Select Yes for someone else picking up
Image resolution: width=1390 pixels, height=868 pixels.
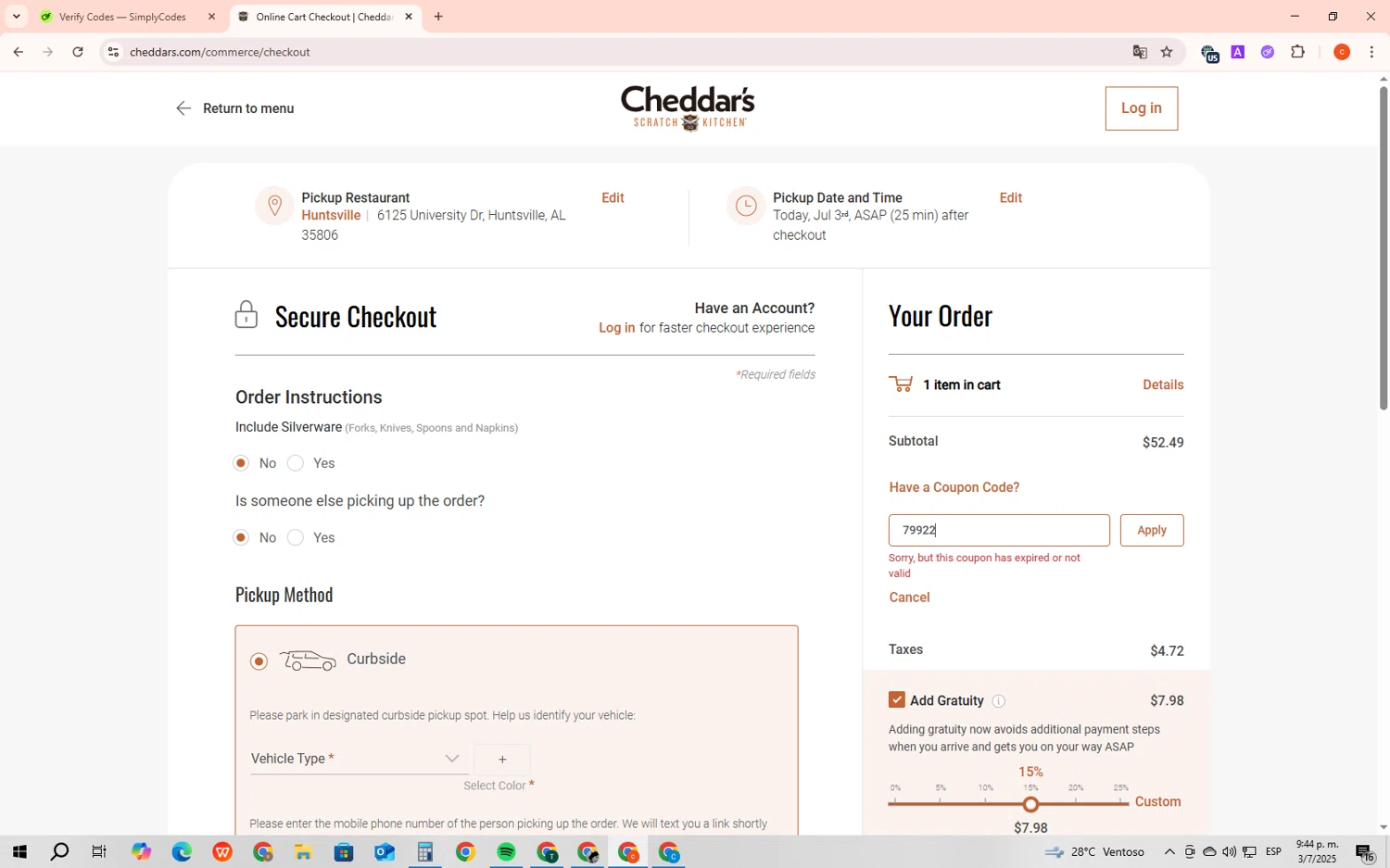296,537
